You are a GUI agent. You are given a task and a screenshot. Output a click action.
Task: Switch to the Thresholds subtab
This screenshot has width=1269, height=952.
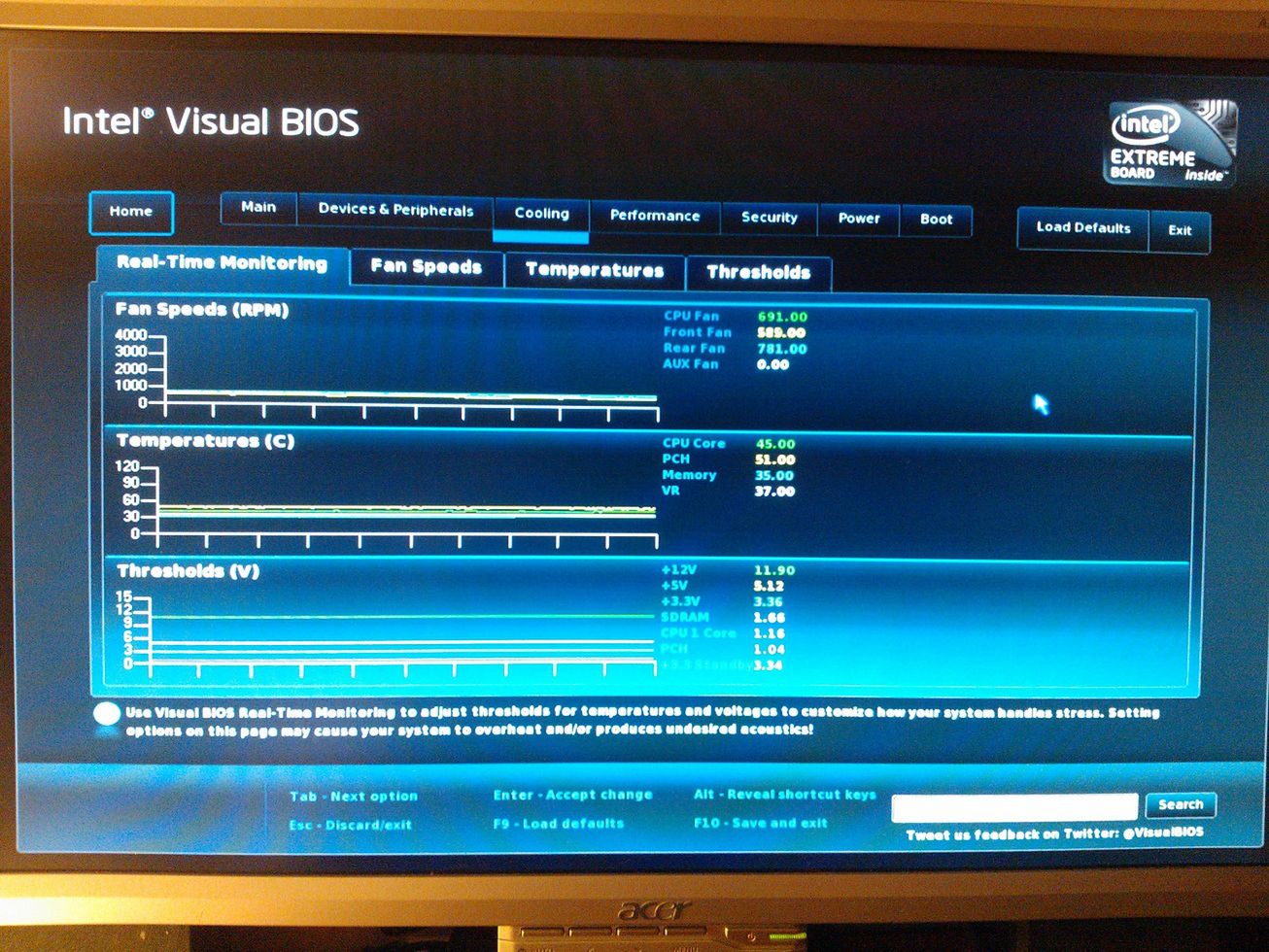759,273
